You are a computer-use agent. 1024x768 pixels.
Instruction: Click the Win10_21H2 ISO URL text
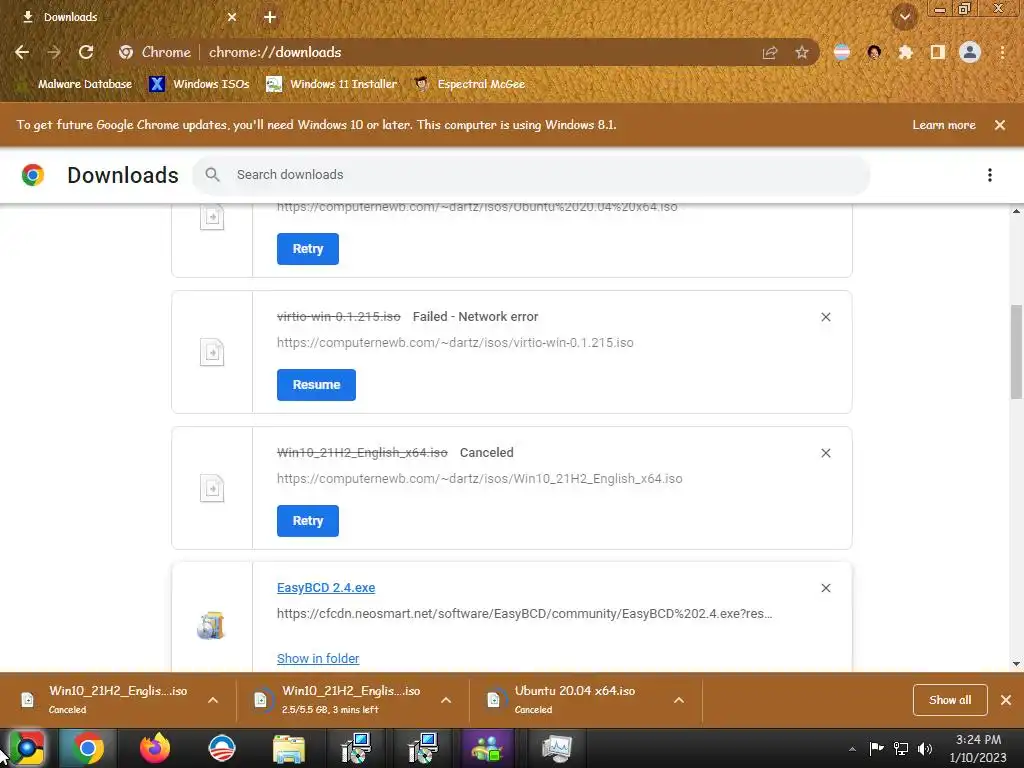click(x=479, y=478)
